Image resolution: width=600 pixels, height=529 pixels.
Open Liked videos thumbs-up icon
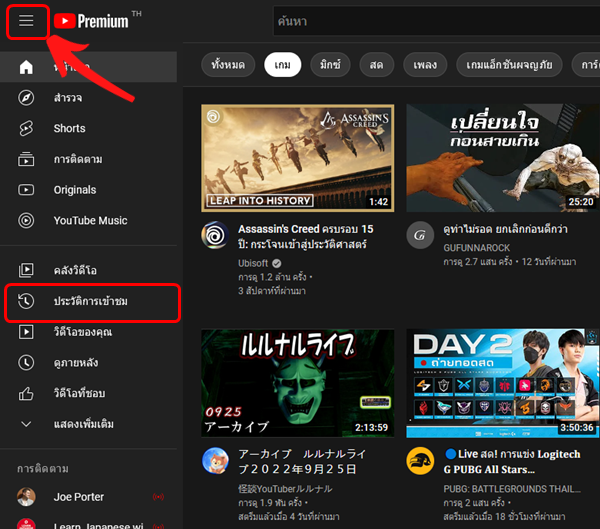[x=26, y=393]
